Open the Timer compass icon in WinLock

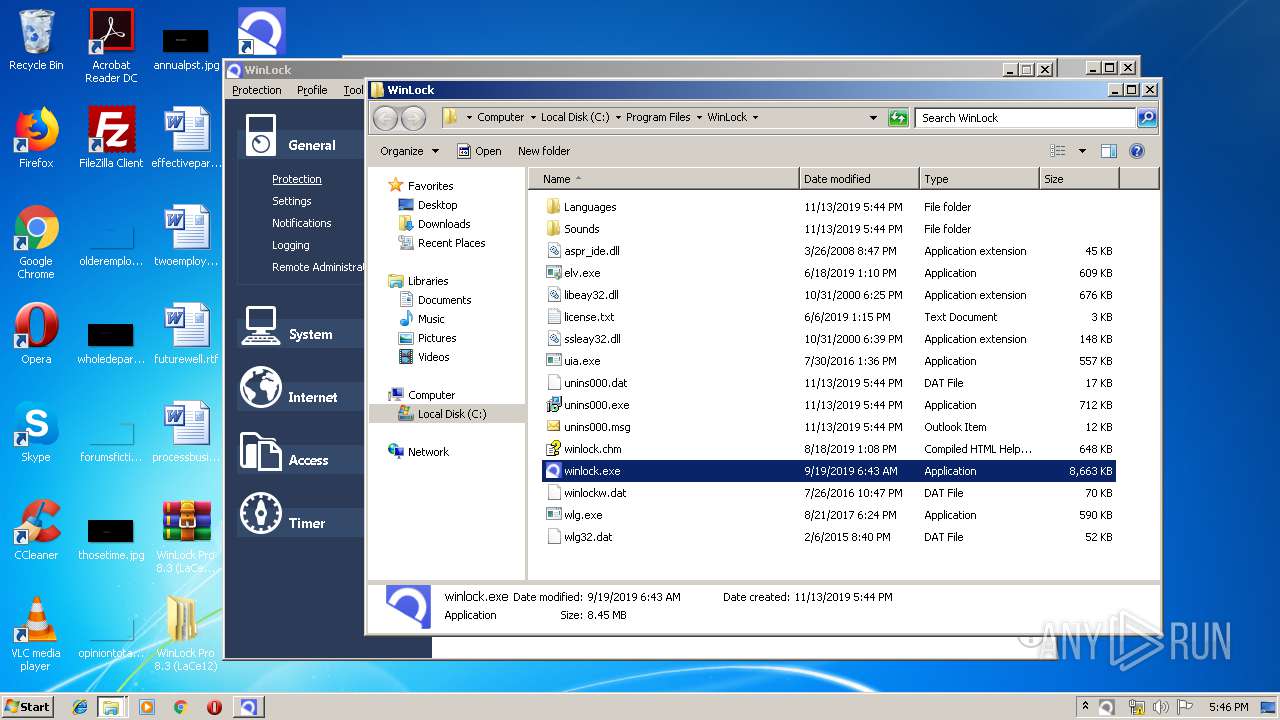[260, 513]
